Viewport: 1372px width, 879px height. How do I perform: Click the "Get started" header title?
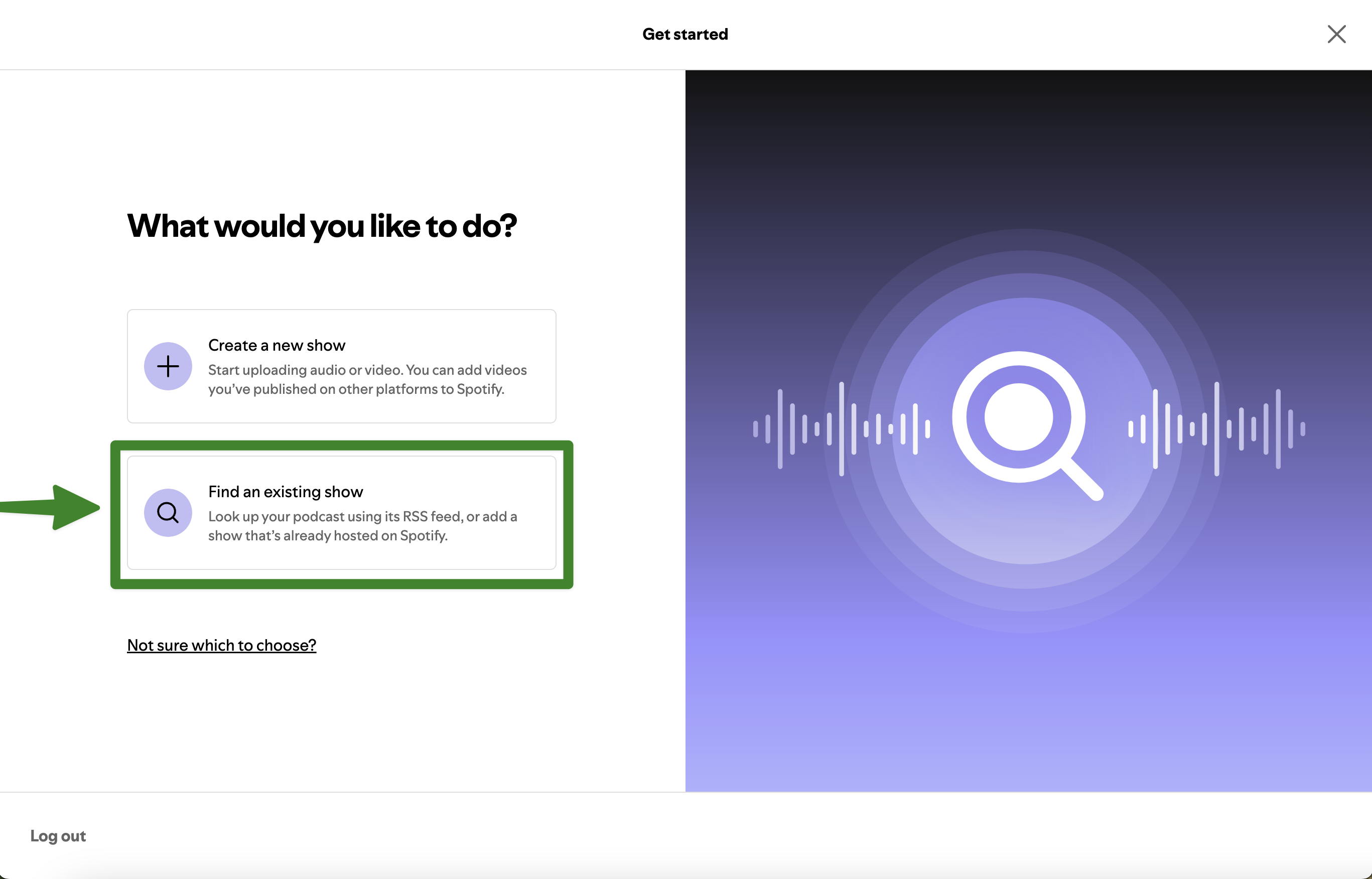[x=685, y=34]
